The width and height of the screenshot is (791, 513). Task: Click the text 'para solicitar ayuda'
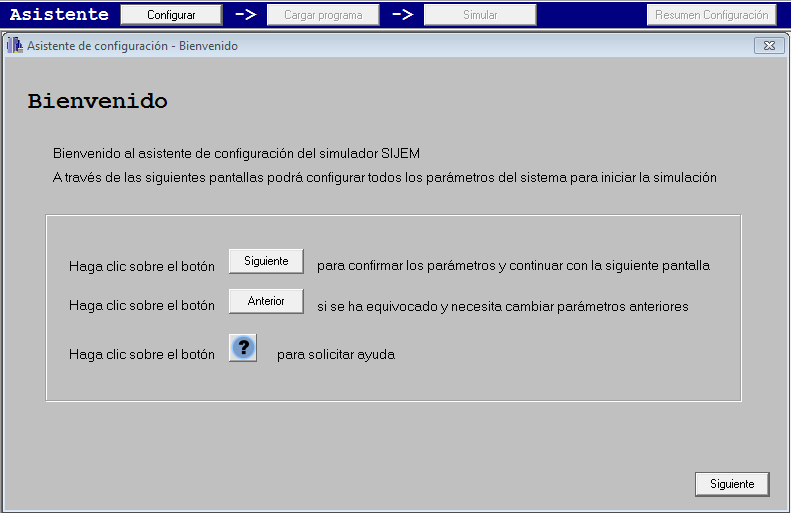point(336,355)
